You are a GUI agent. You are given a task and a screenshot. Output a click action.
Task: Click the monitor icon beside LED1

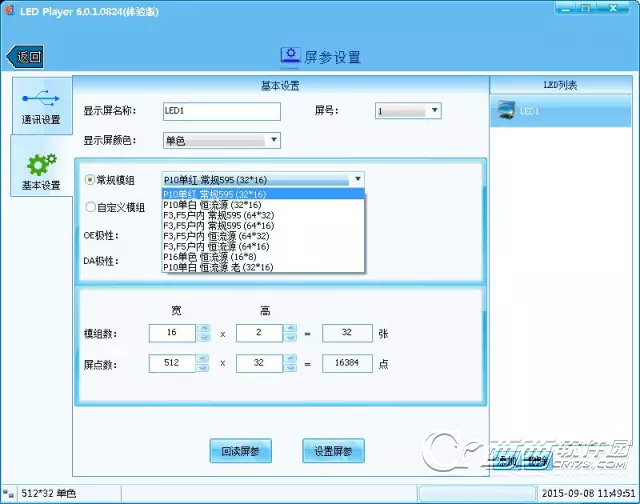tap(506, 110)
